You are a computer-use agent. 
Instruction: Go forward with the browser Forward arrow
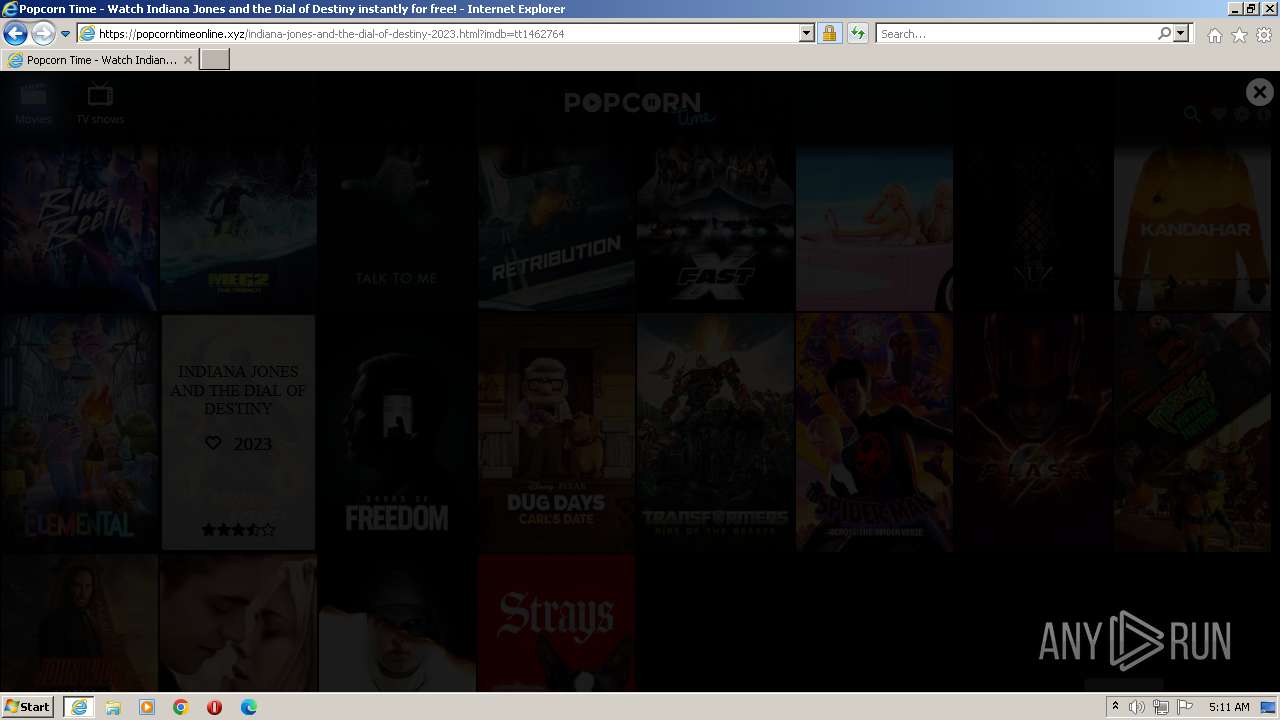click(x=43, y=33)
